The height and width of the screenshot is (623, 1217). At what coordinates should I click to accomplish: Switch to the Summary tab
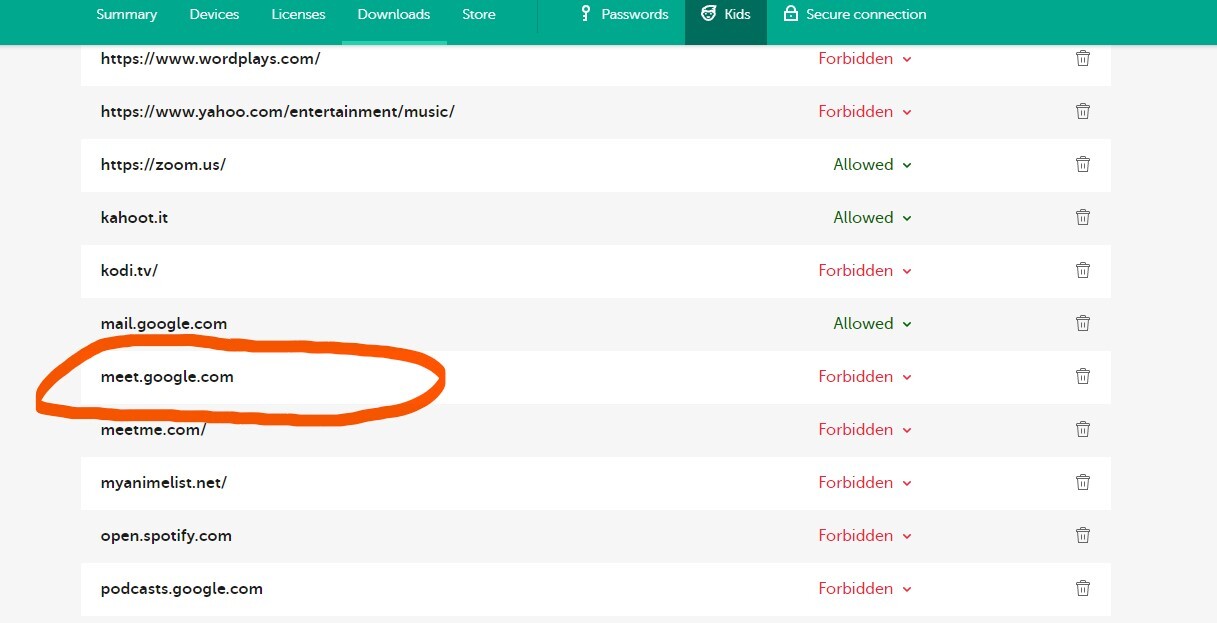click(x=126, y=14)
